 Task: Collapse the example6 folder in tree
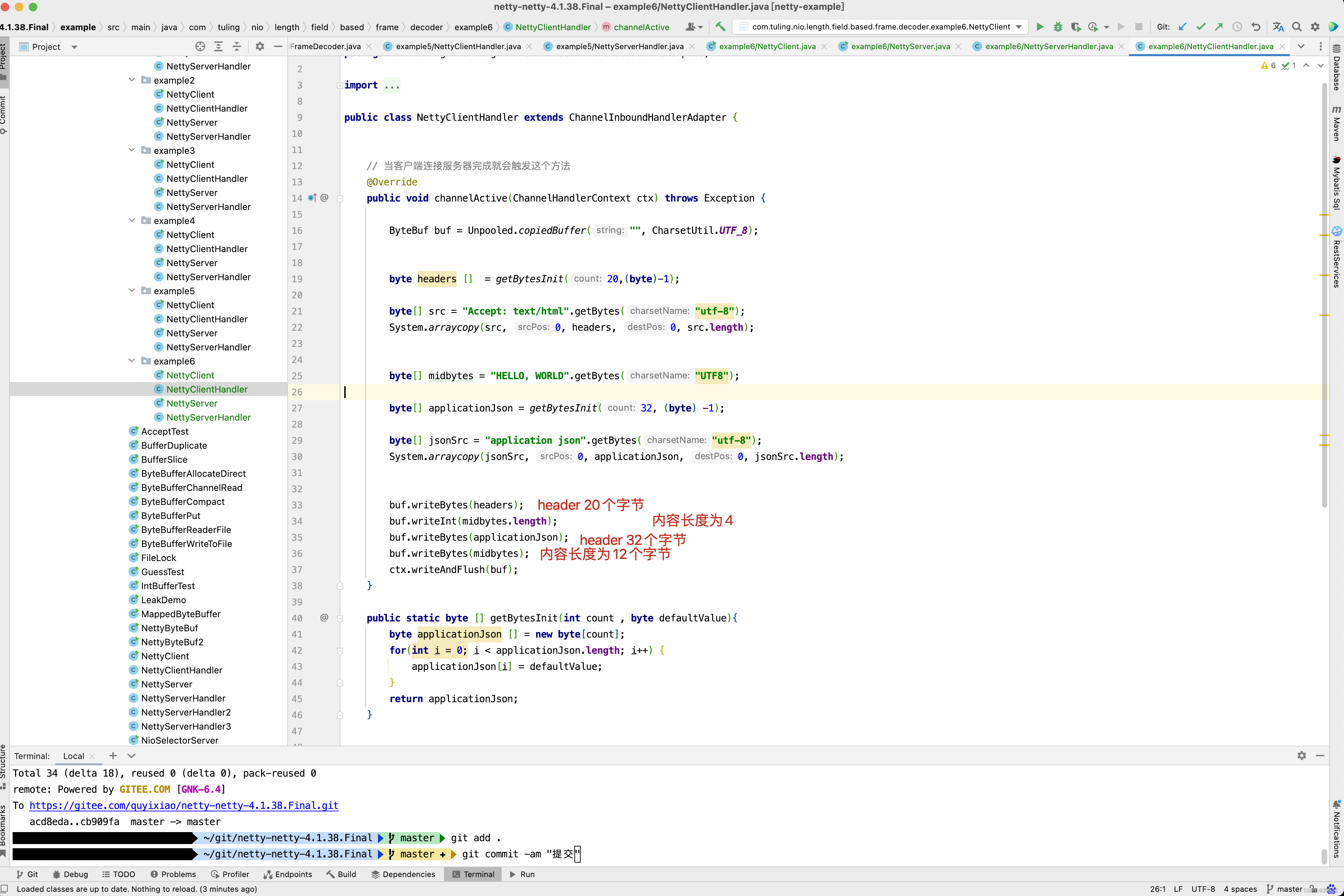pos(131,361)
